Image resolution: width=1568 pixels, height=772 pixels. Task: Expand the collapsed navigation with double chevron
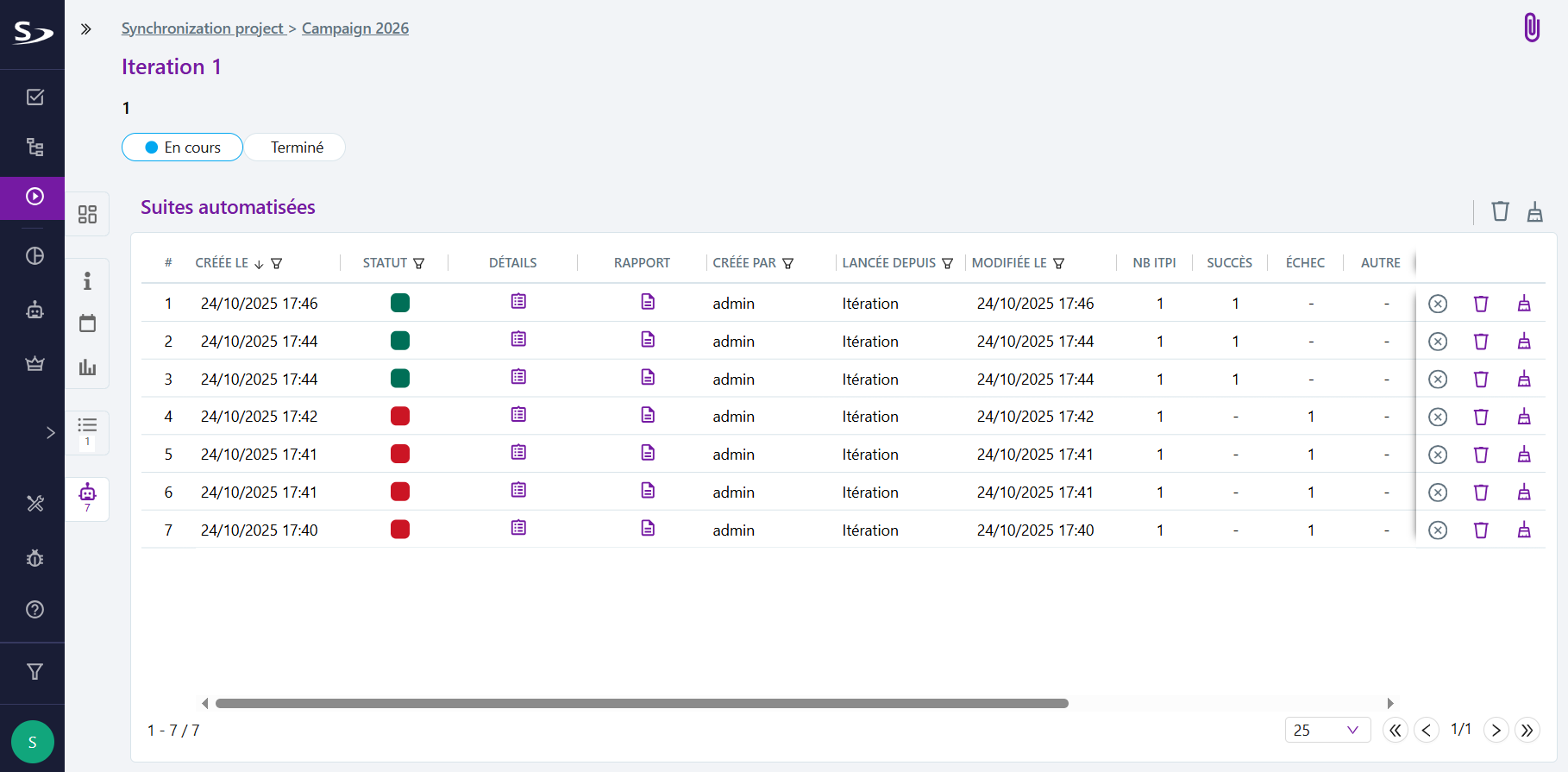pyautogui.click(x=85, y=29)
